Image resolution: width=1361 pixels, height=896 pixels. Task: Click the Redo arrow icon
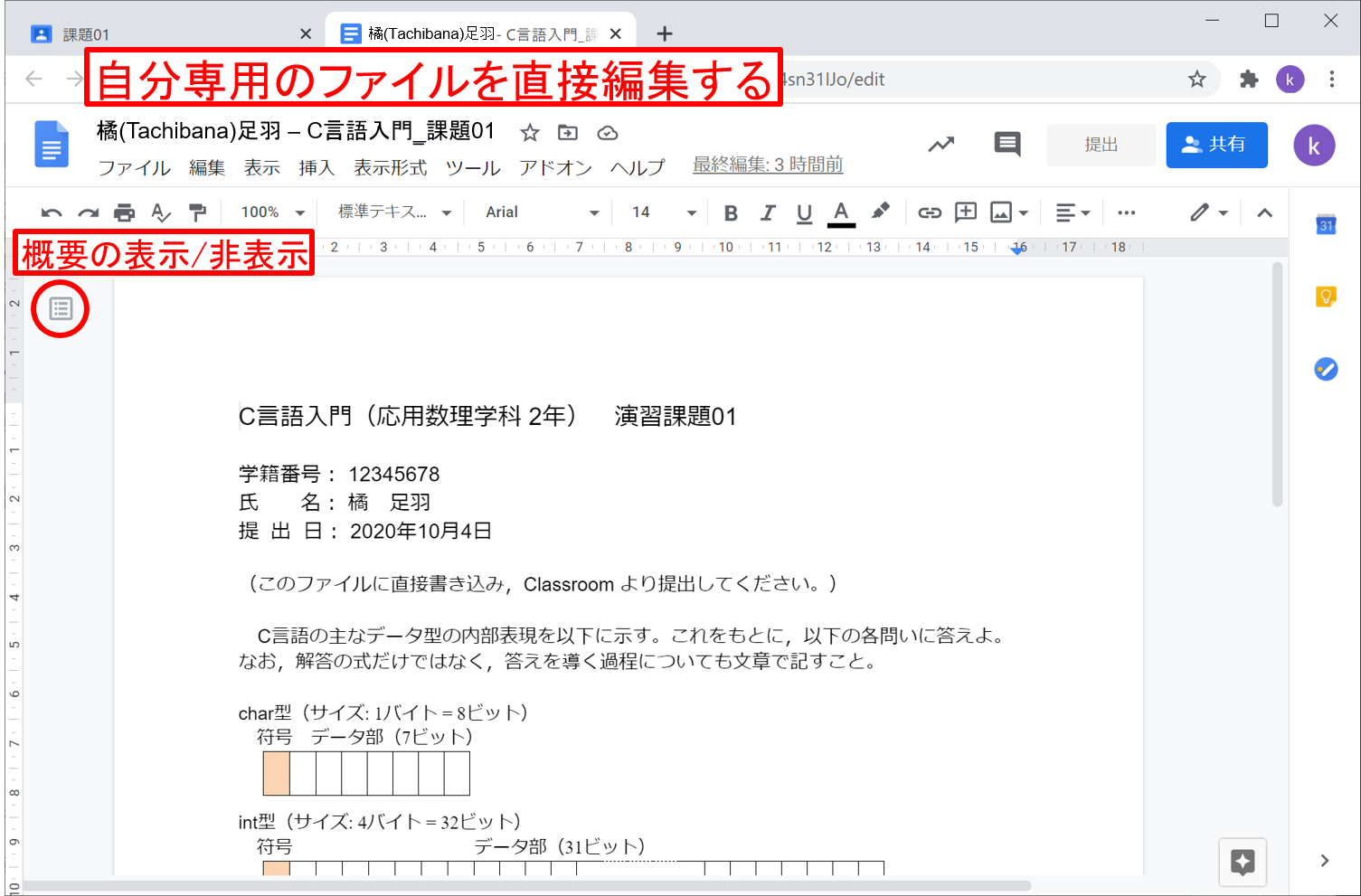coord(88,213)
